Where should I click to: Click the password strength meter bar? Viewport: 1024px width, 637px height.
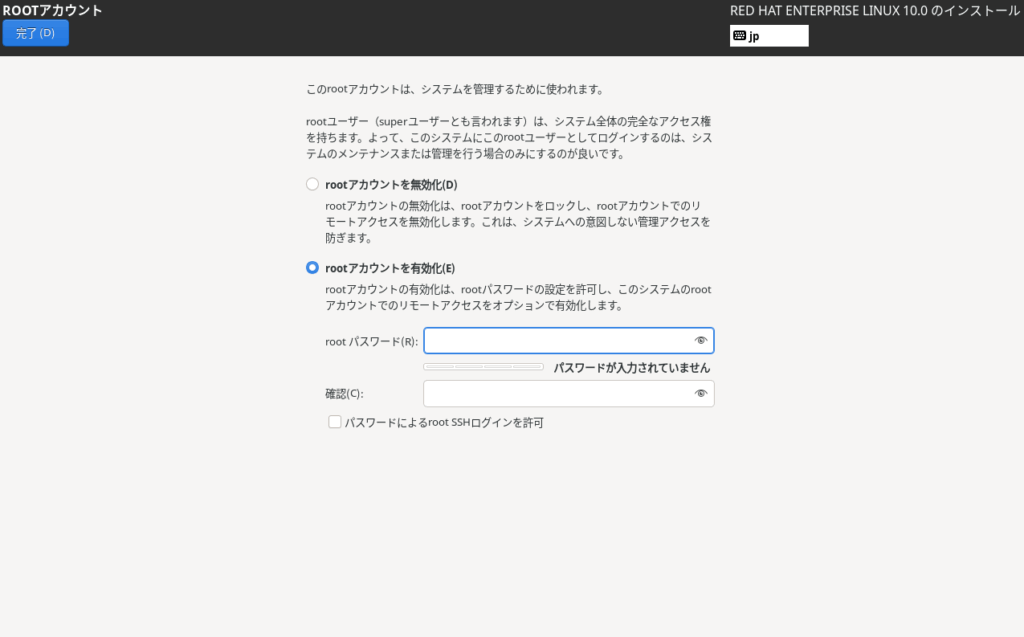484,367
